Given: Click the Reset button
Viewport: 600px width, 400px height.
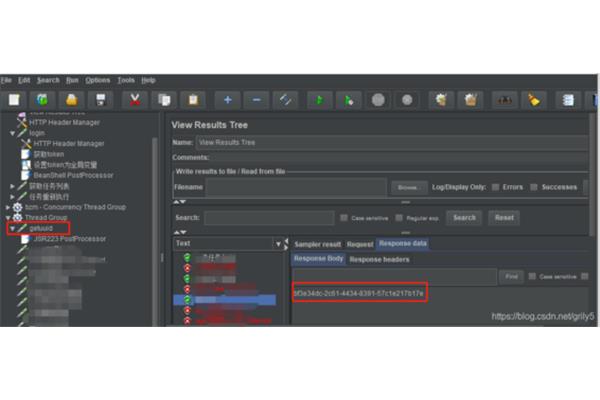Looking at the screenshot, I should click(504, 218).
